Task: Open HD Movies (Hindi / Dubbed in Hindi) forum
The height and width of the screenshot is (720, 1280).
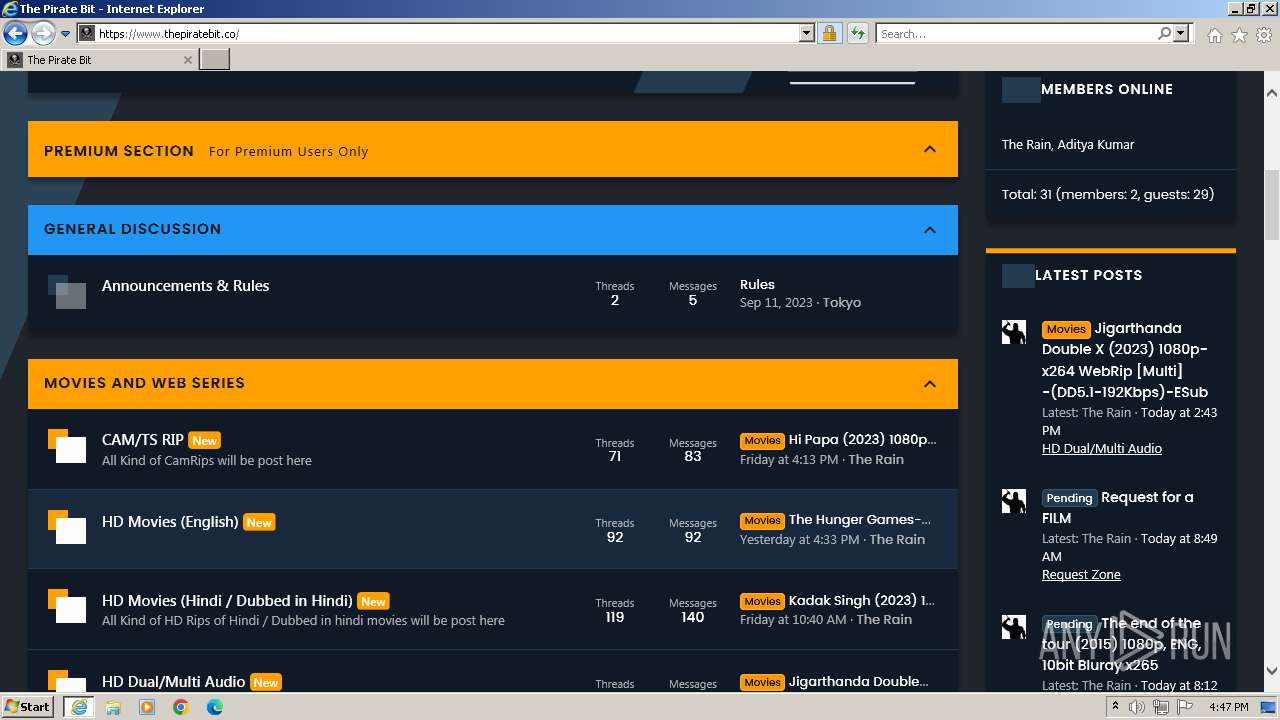Action: [x=227, y=601]
